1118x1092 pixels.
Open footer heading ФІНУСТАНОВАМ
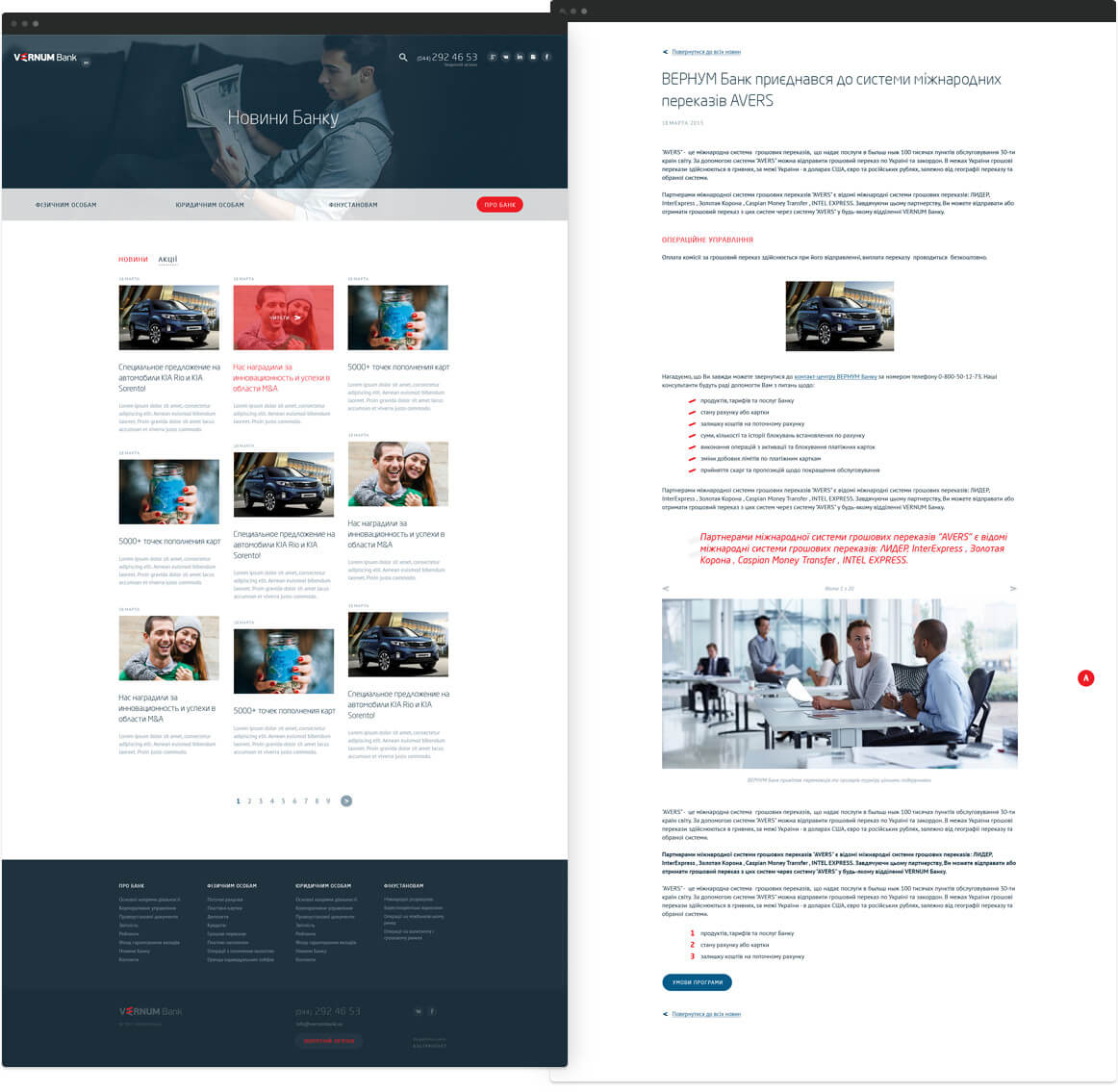pyautogui.click(x=403, y=886)
